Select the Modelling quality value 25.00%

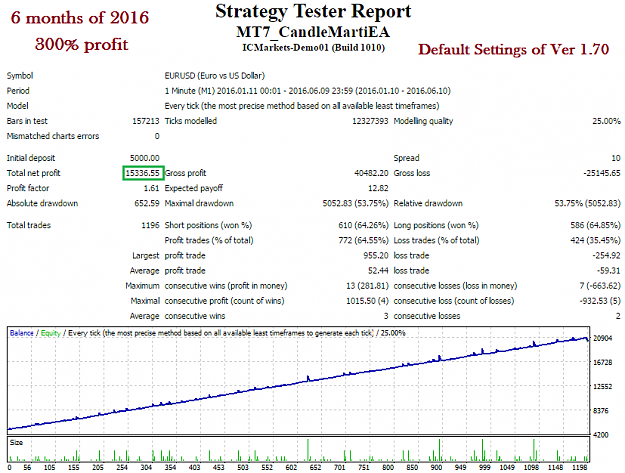click(x=606, y=121)
